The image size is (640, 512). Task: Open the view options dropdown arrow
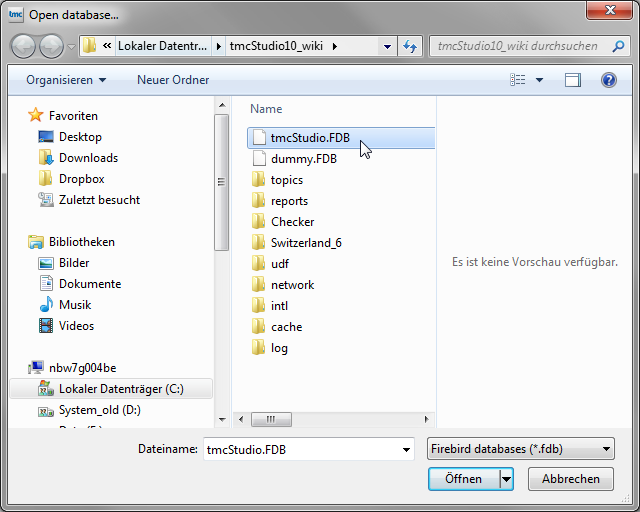pyautogui.click(x=540, y=80)
